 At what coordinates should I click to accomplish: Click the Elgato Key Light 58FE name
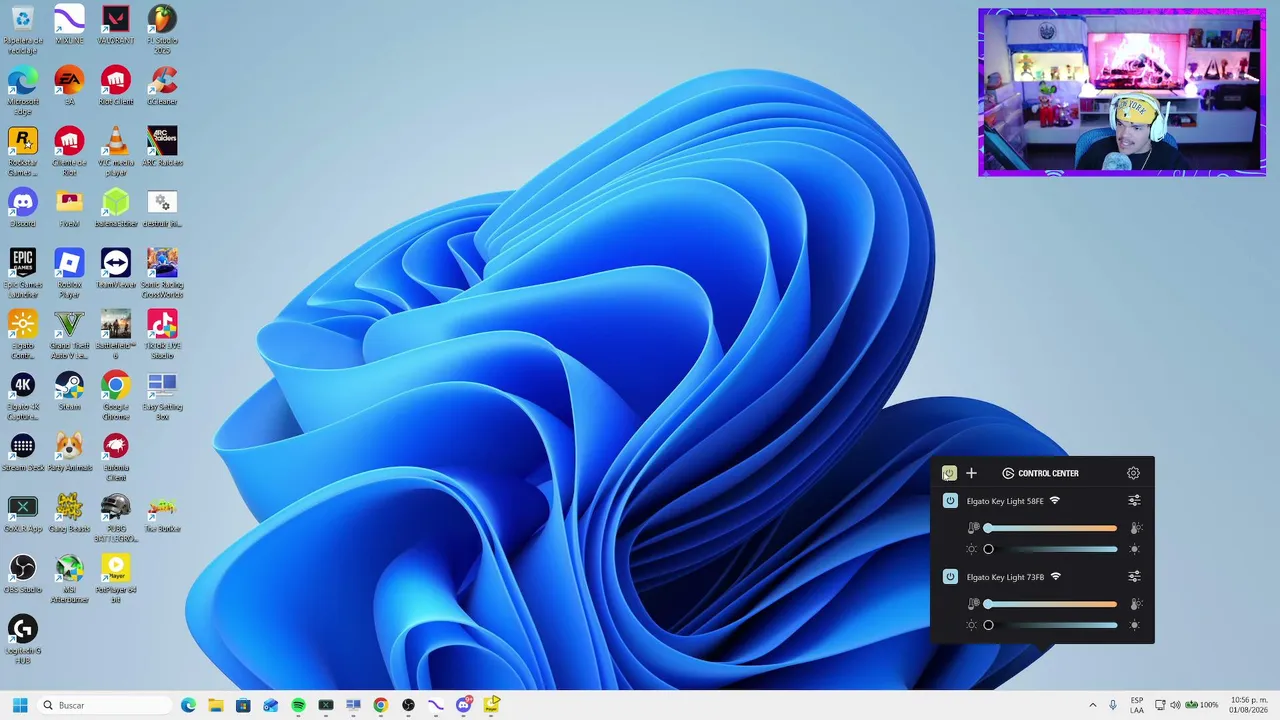click(x=1005, y=501)
